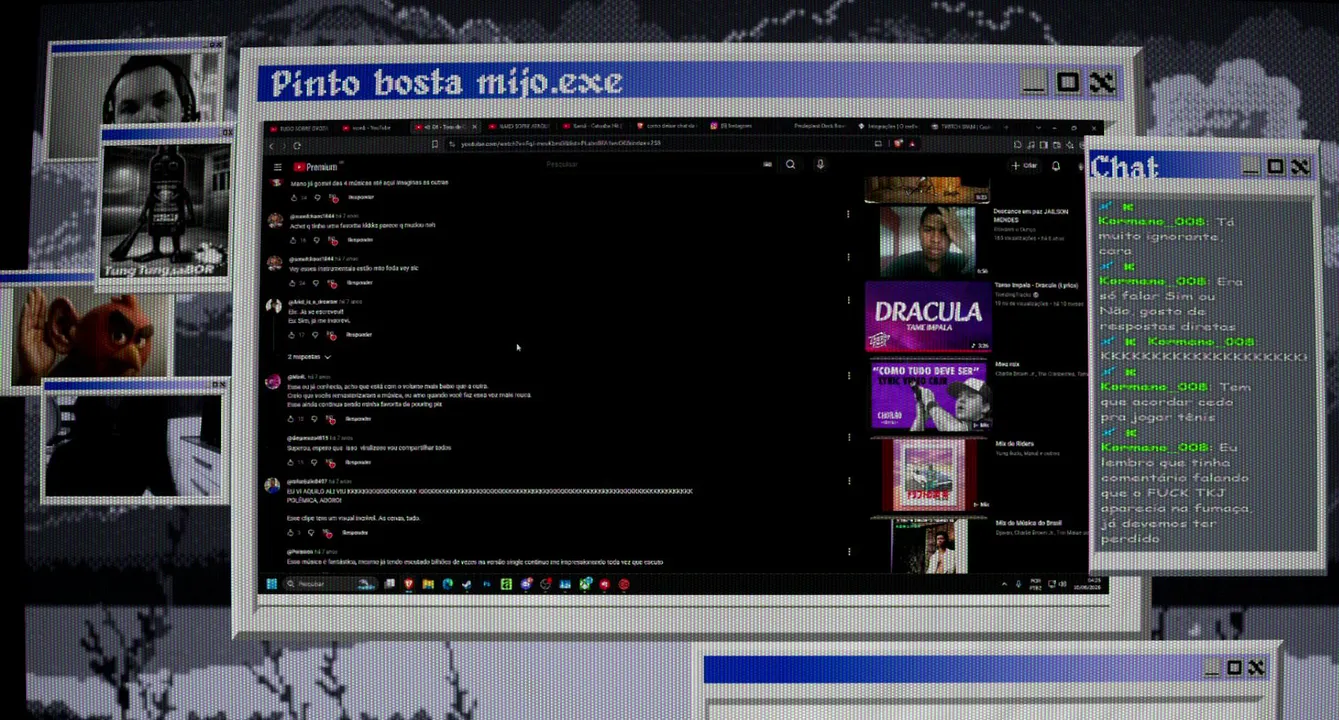The image size is (1339, 720).
Task: Go to the YouTube Premium home logo
Action: pyautogui.click(x=316, y=167)
